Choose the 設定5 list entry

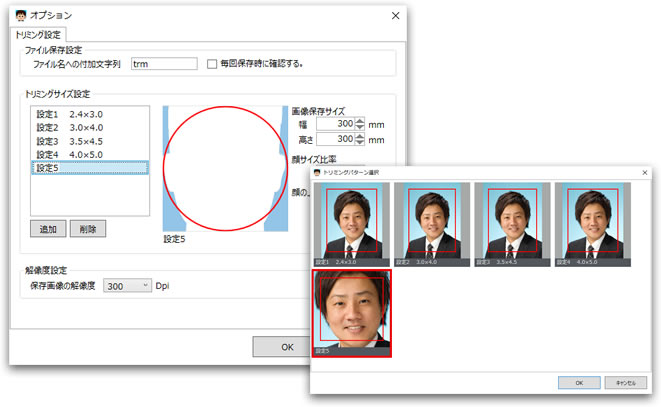88,168
